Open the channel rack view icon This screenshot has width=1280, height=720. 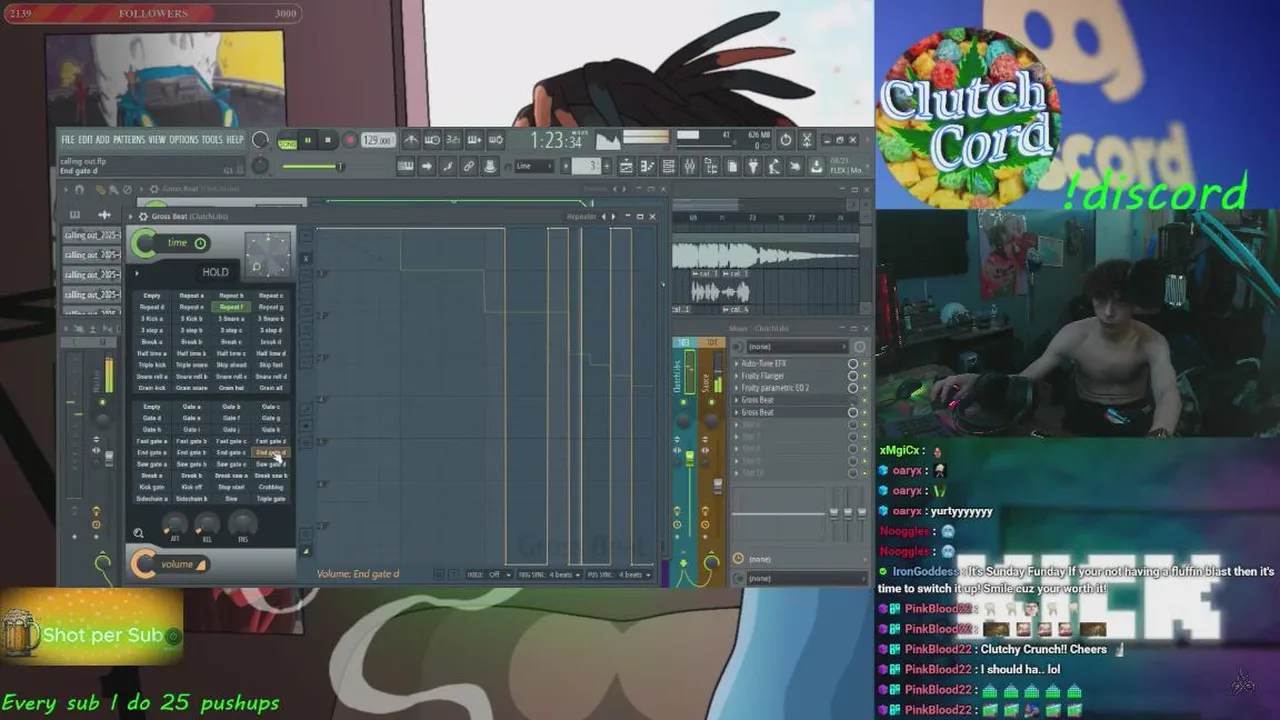click(668, 166)
